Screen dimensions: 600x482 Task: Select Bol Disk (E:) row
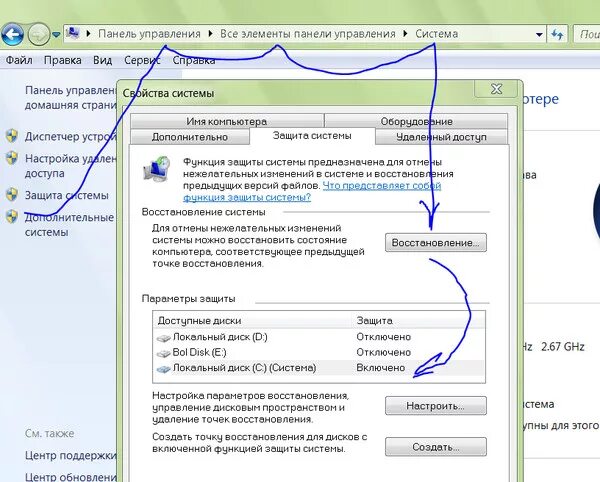coord(319,352)
